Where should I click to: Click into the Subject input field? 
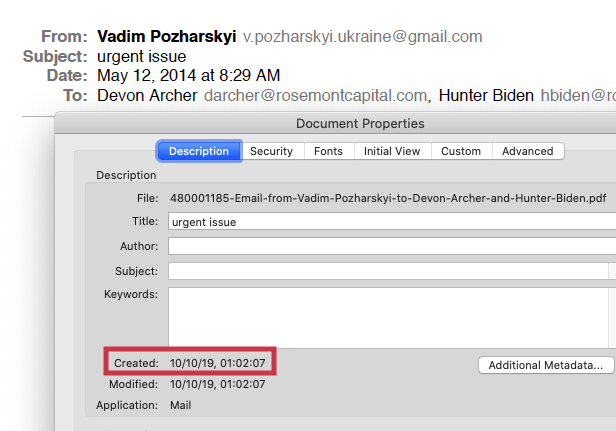388,271
